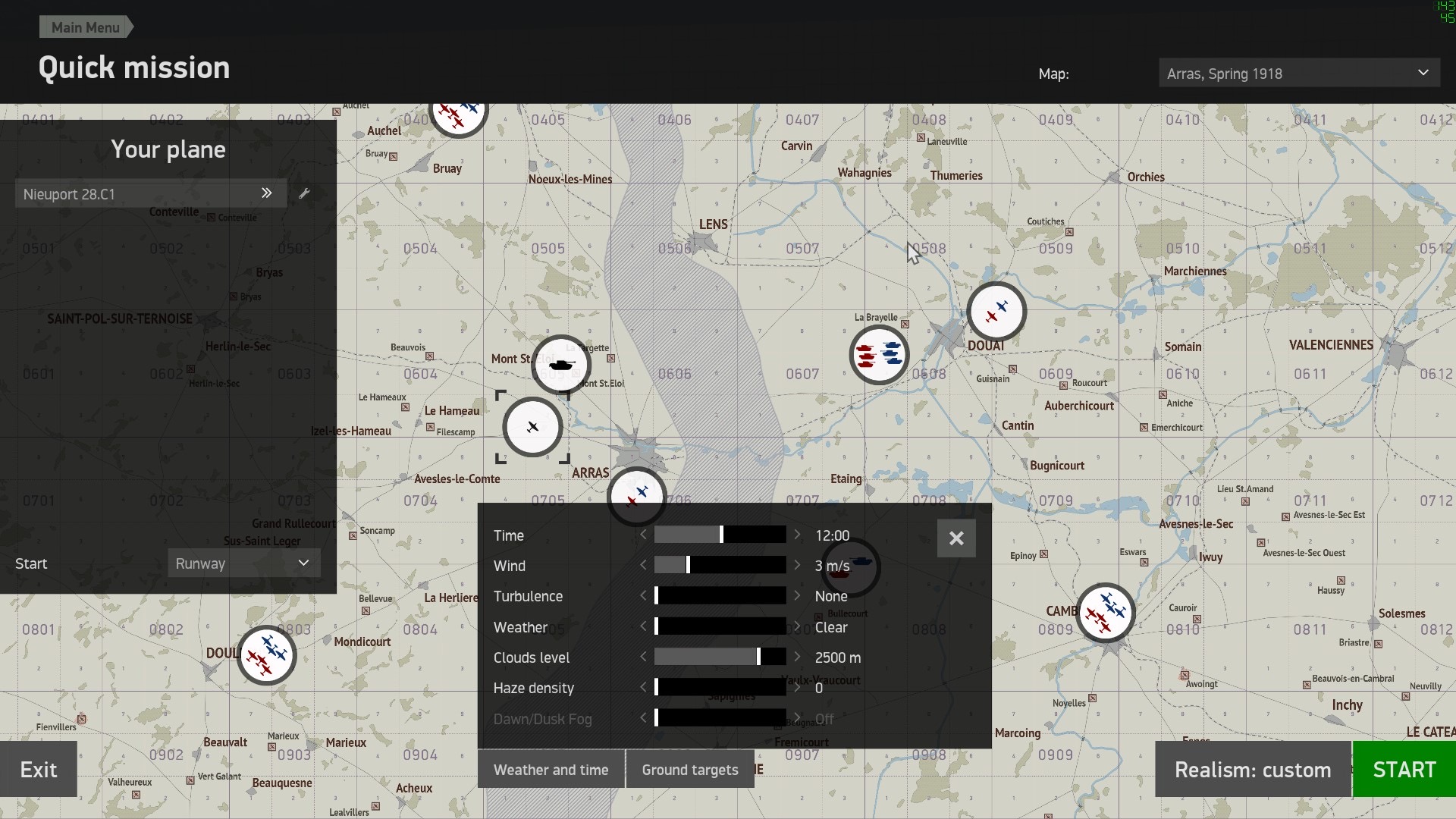1456x819 pixels.
Task: Decrease Wind with the left arrow
Action: pos(643,565)
